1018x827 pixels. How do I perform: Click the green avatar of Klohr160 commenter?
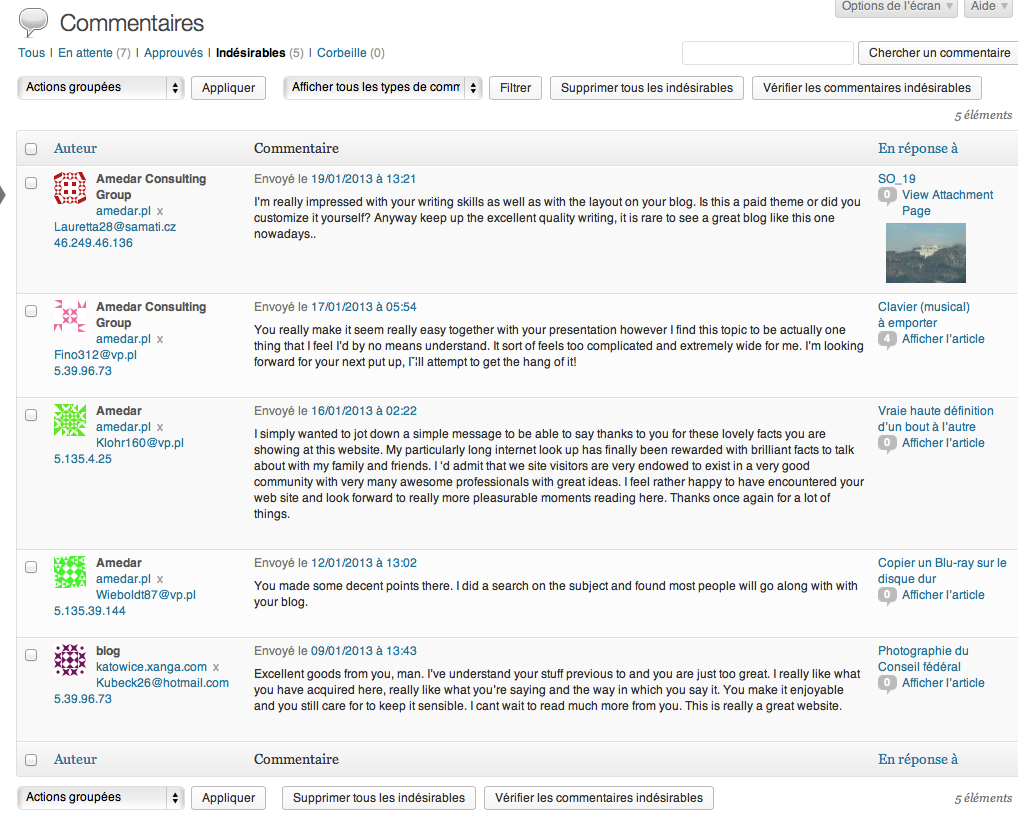70,420
